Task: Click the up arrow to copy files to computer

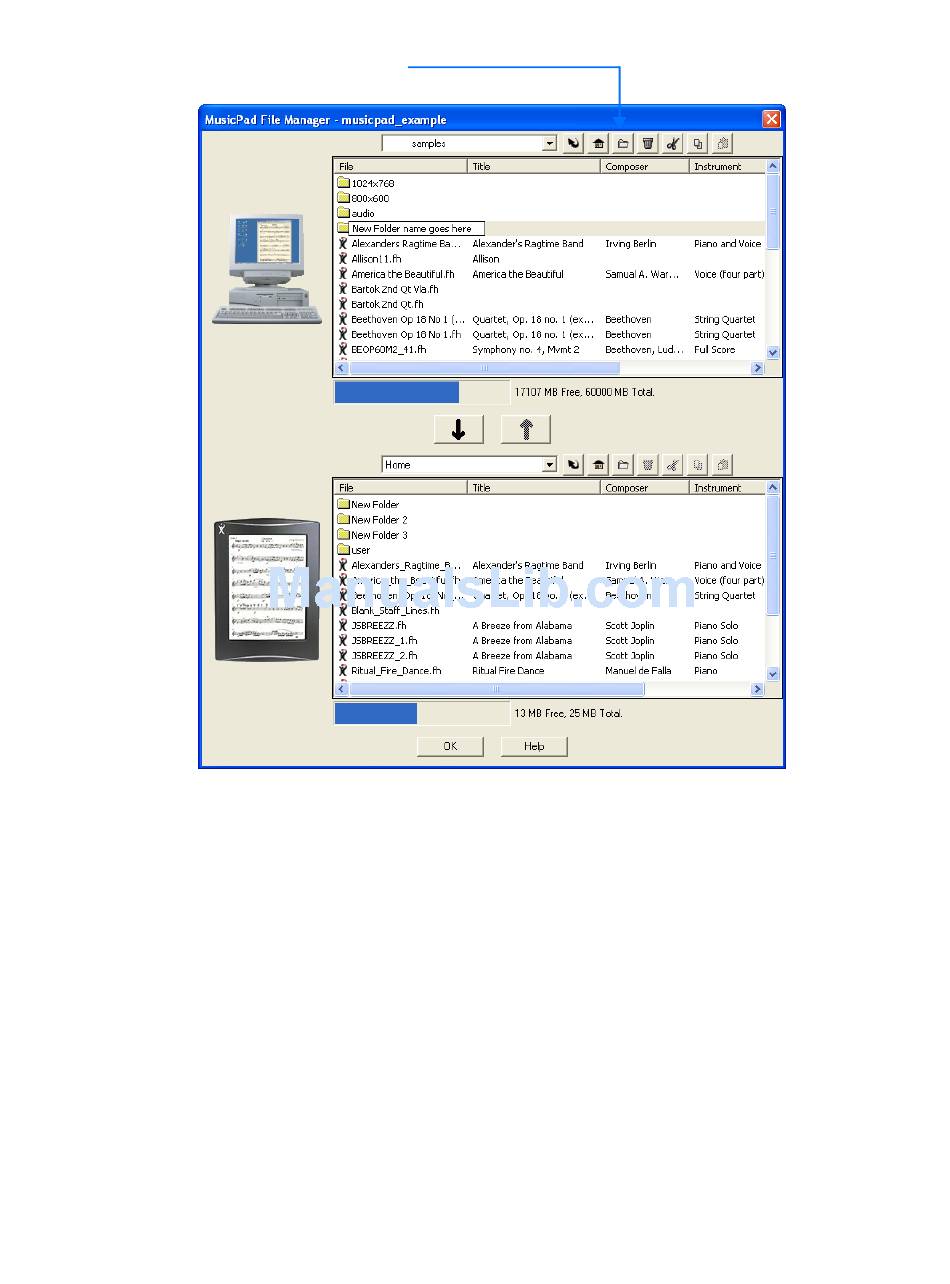Action: point(526,429)
